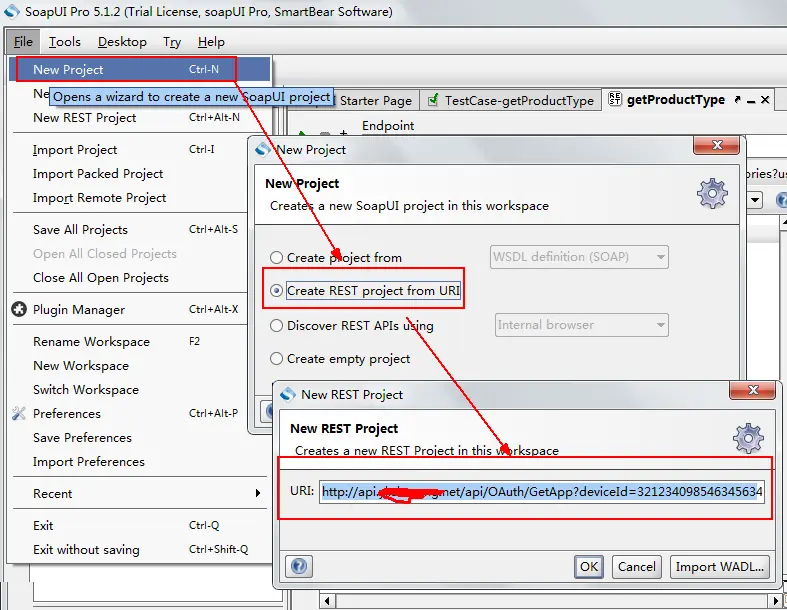This screenshot has height=610, width=787.
Task: Click the editor detach pin icon
Action: click(x=737, y=99)
